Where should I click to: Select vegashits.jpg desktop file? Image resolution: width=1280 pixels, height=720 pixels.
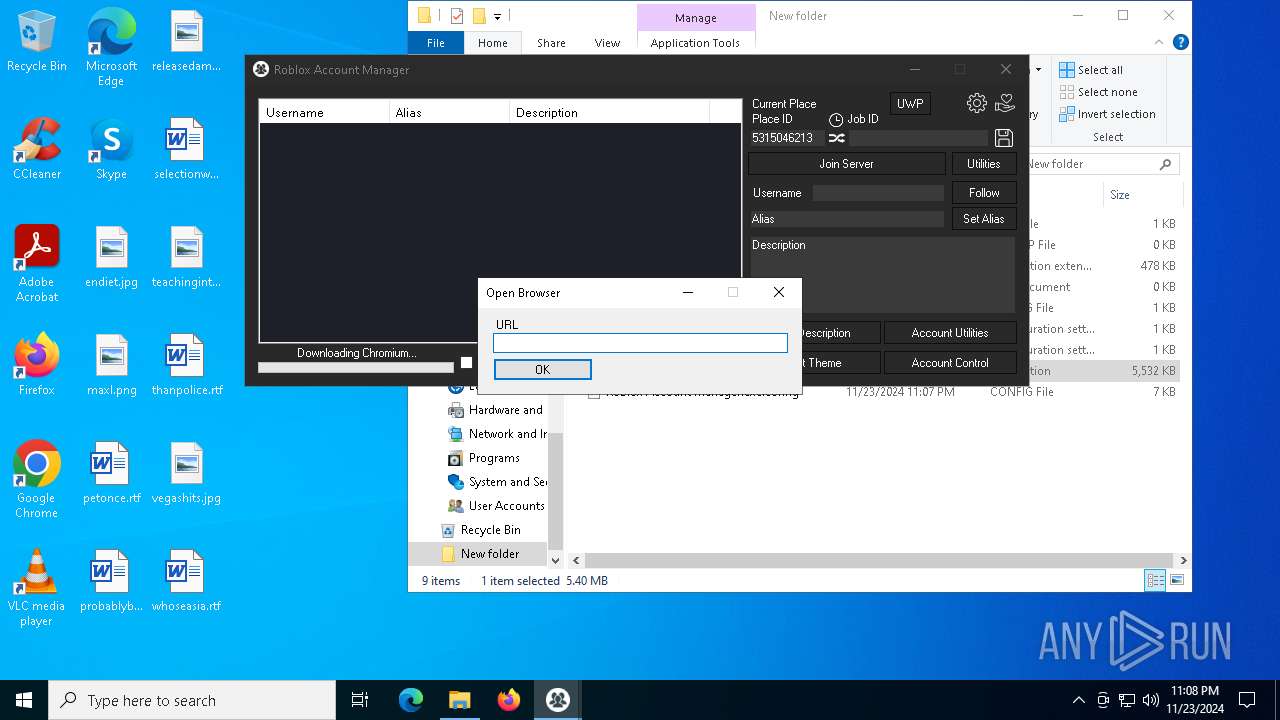(186, 474)
